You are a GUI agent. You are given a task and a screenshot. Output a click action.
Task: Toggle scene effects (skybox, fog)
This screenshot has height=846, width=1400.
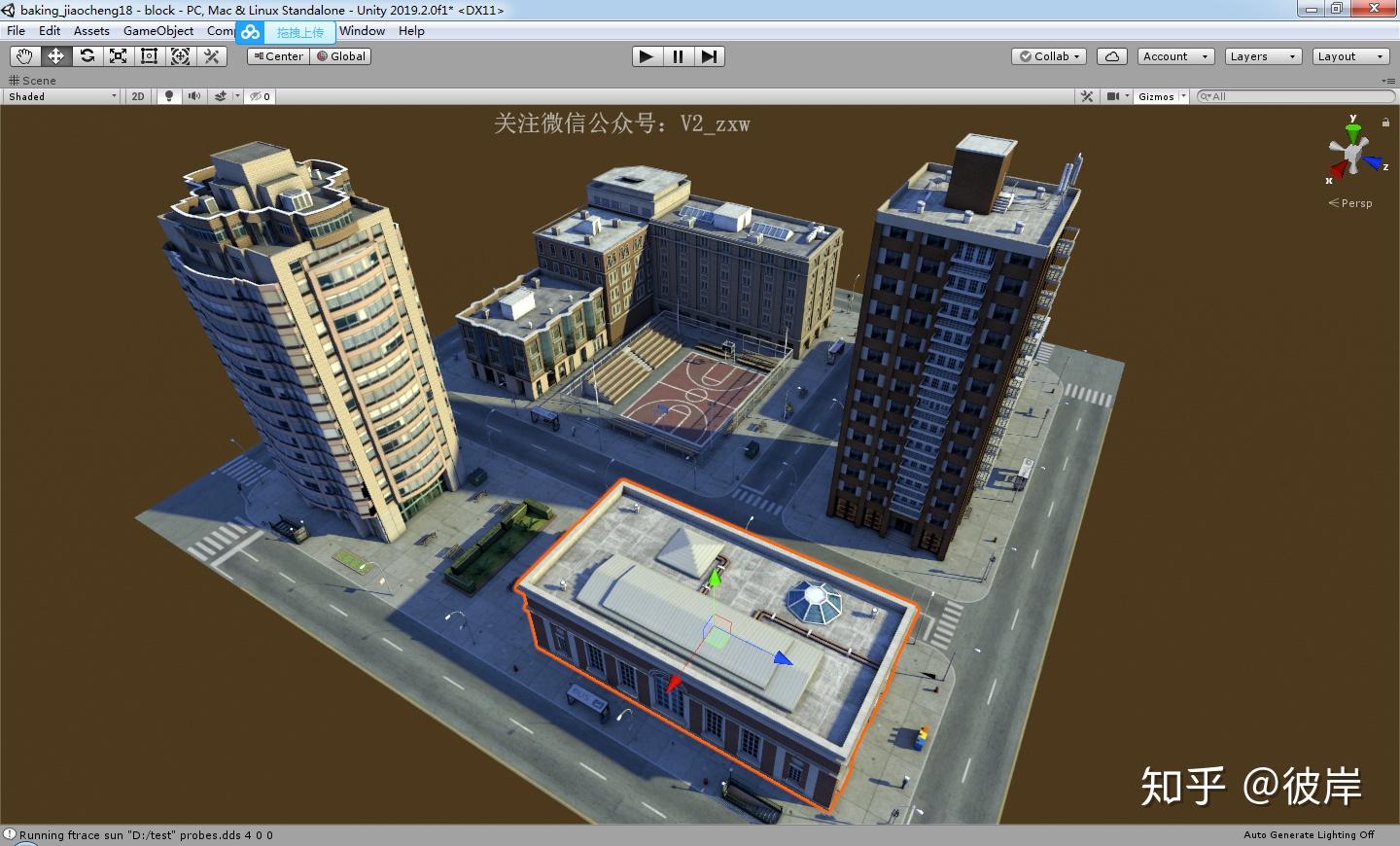coord(221,96)
